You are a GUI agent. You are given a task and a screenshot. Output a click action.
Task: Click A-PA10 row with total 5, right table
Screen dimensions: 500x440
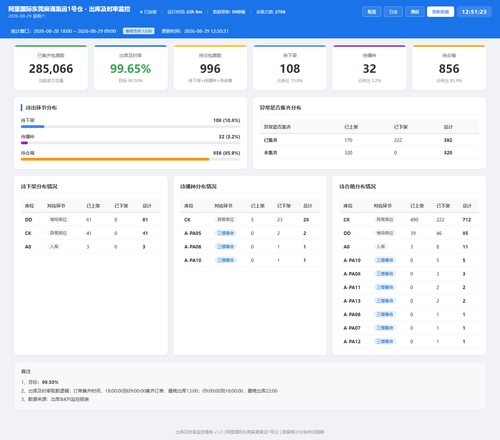pyautogui.click(x=409, y=260)
